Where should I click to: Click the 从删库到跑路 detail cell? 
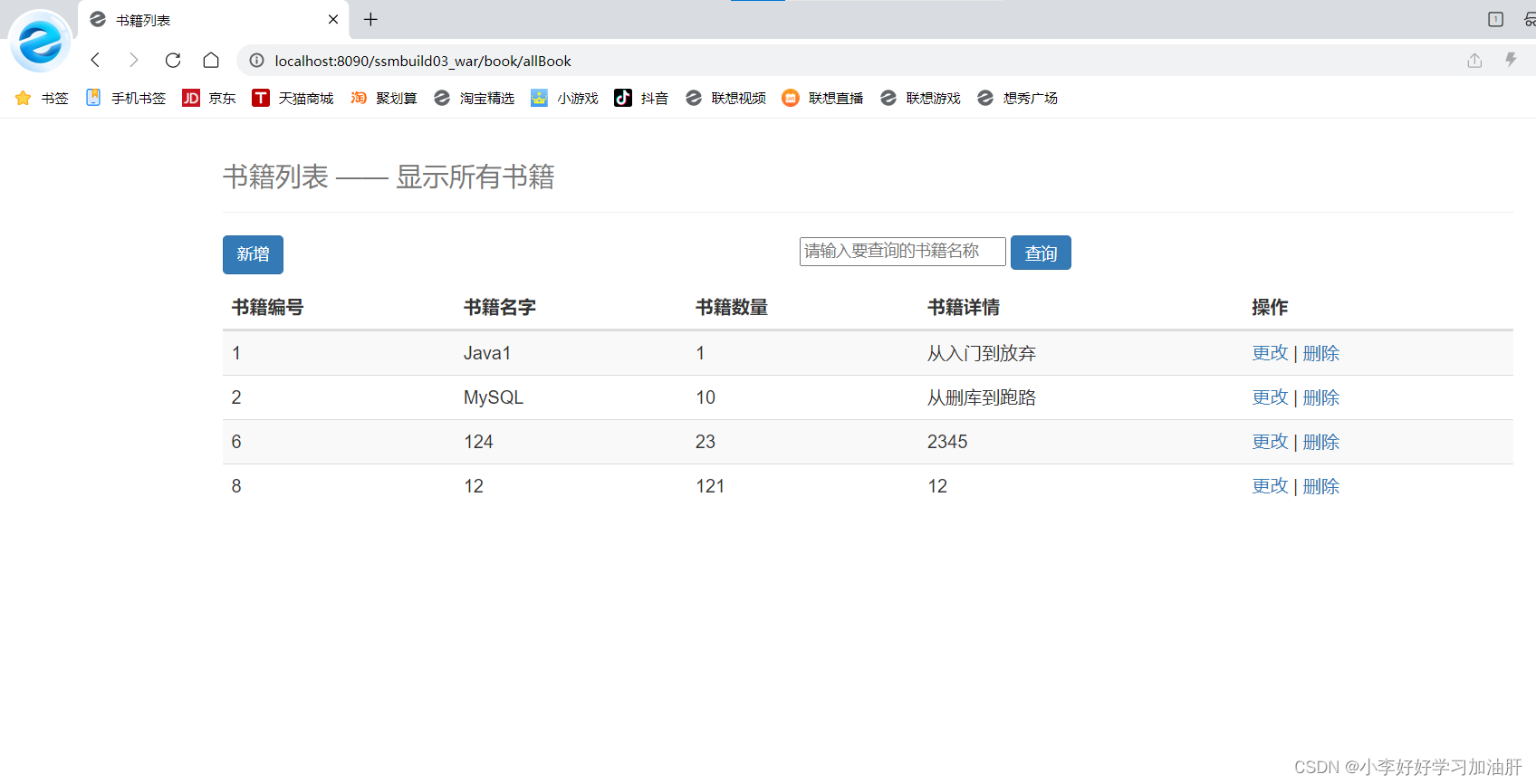[x=981, y=397]
